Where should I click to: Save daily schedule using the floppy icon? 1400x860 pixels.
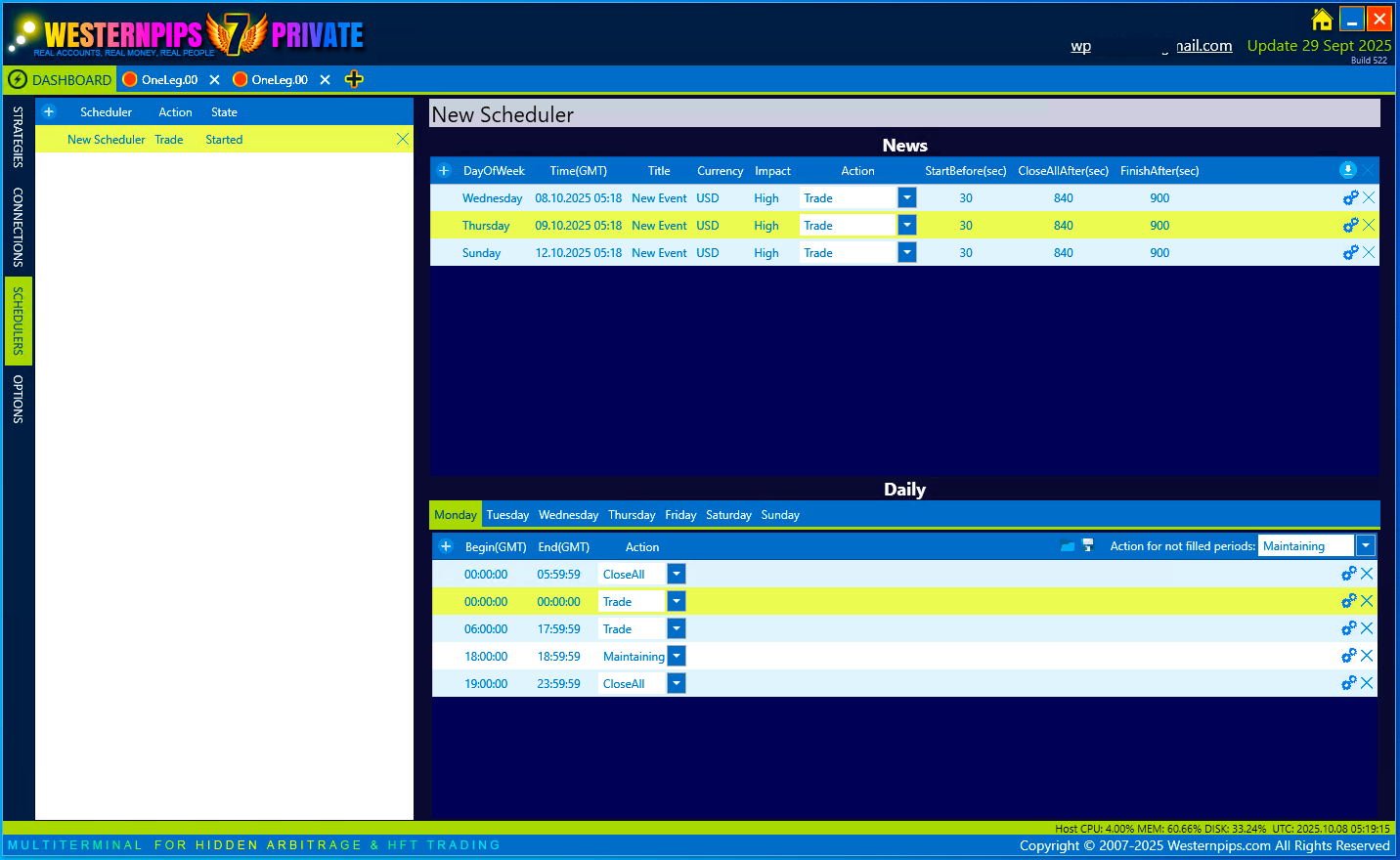pyautogui.click(x=1087, y=545)
